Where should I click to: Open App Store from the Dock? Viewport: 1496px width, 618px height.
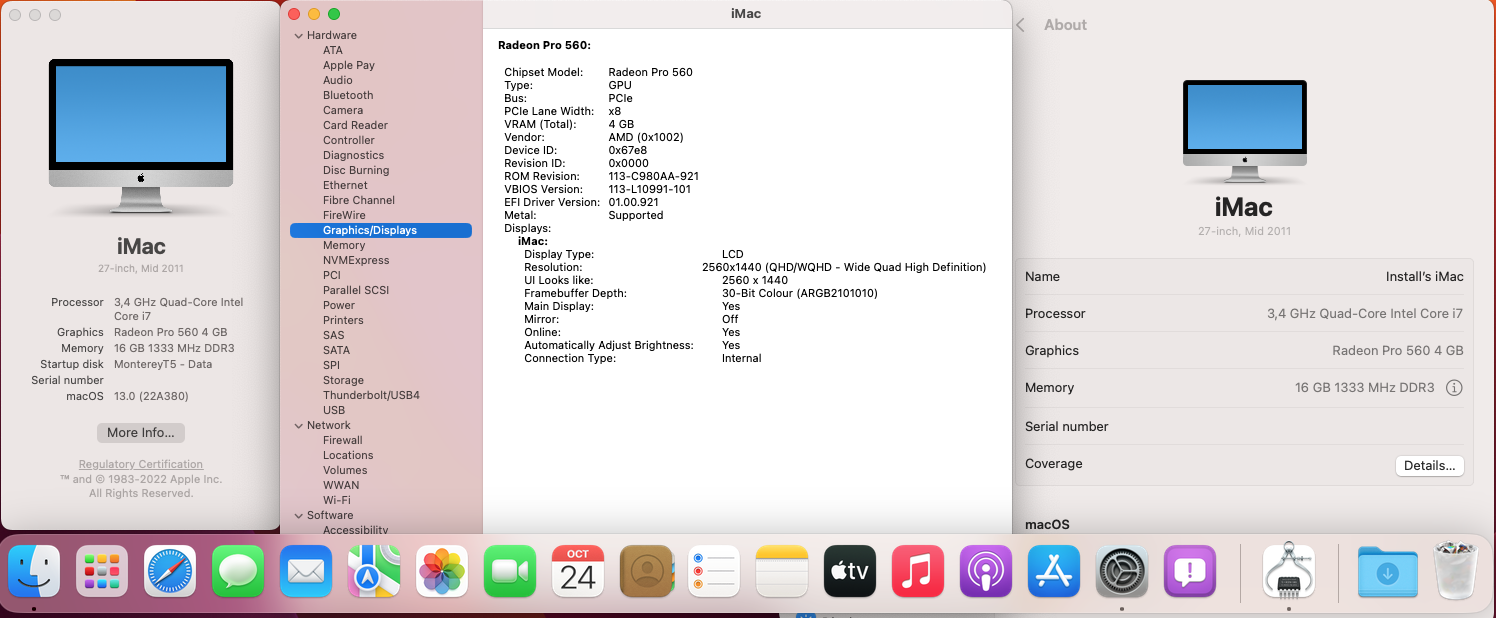point(1054,572)
